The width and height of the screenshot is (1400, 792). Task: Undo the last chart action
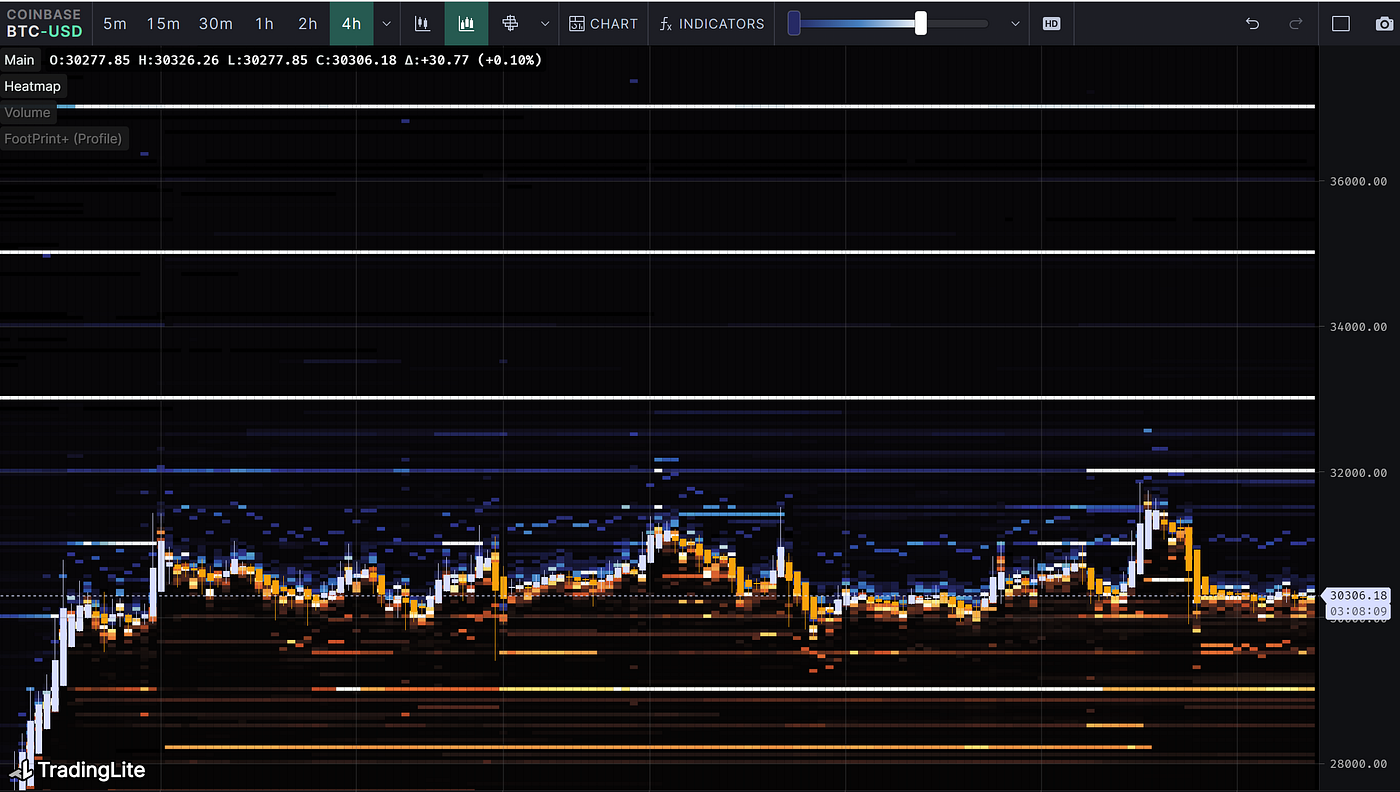pos(1252,23)
